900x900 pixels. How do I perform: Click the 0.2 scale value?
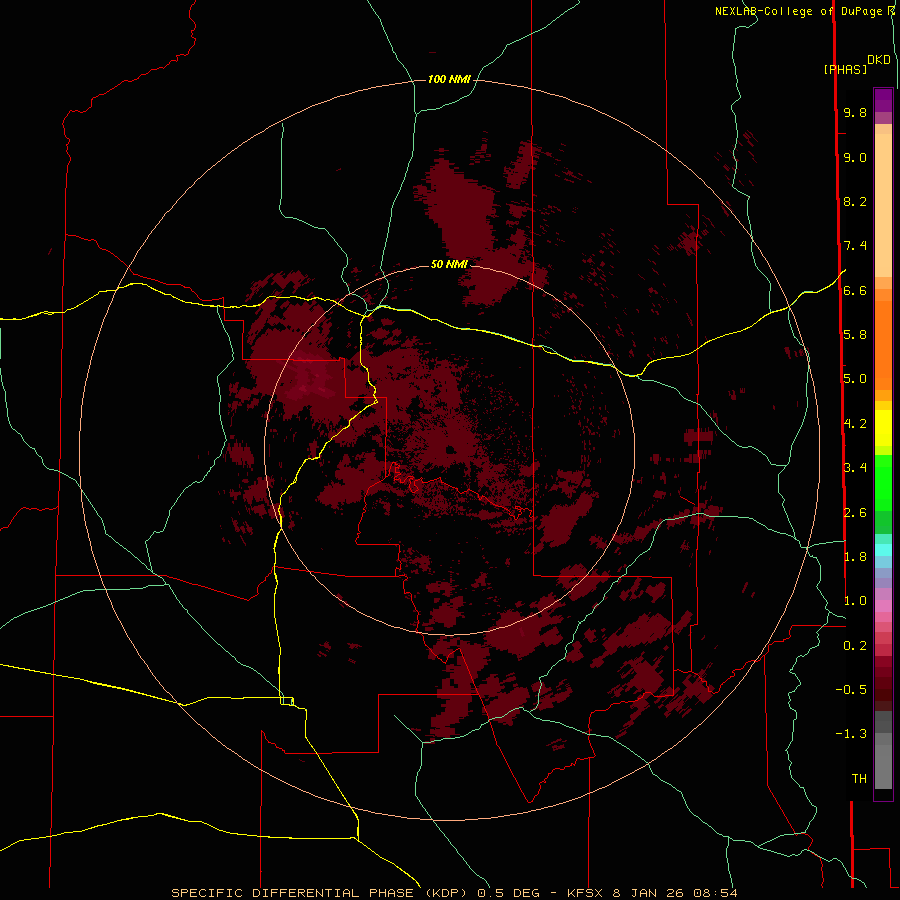point(855,646)
